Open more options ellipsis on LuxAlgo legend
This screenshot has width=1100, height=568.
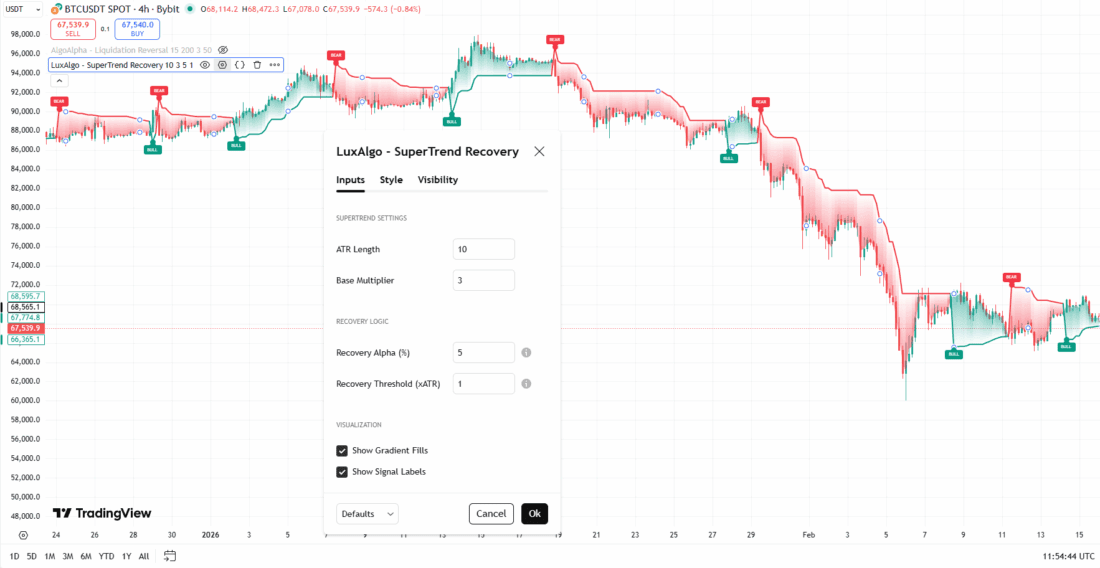pos(275,64)
